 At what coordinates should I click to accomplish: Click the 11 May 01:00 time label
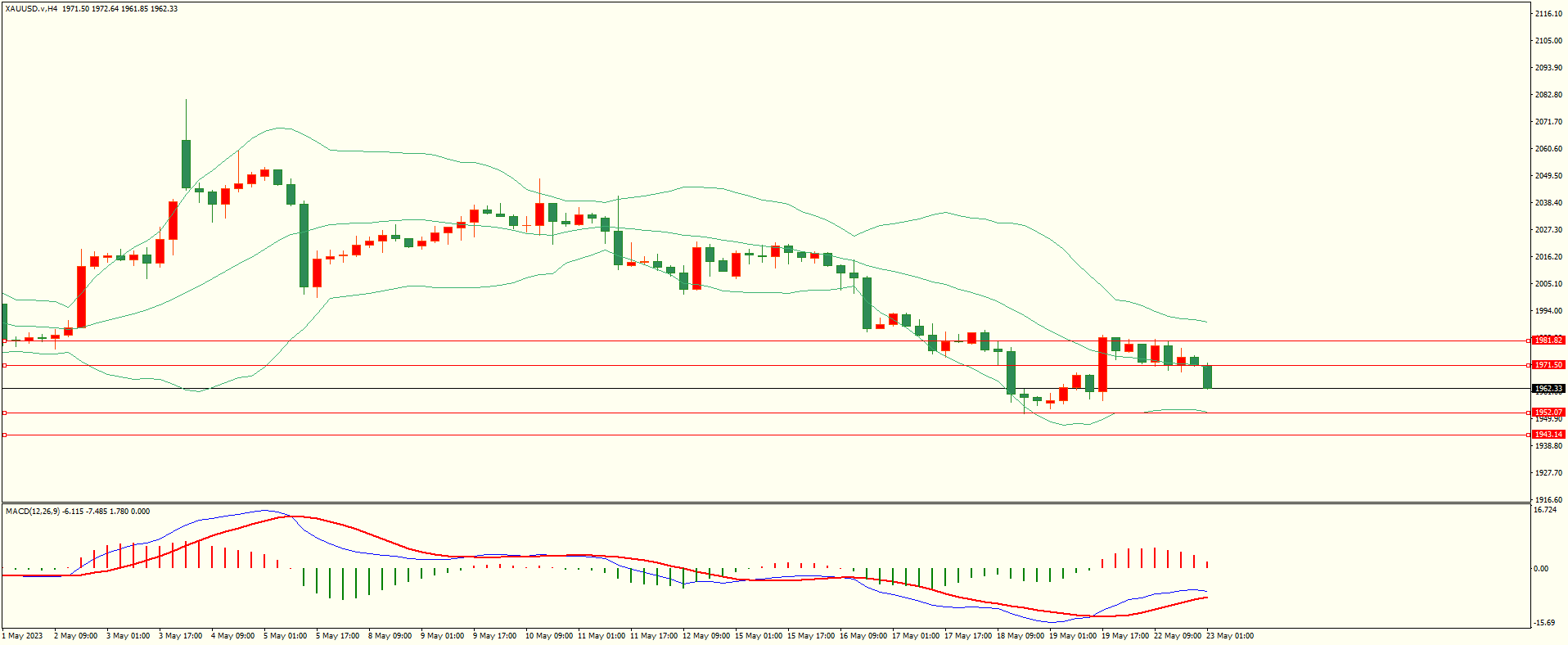[x=602, y=636]
